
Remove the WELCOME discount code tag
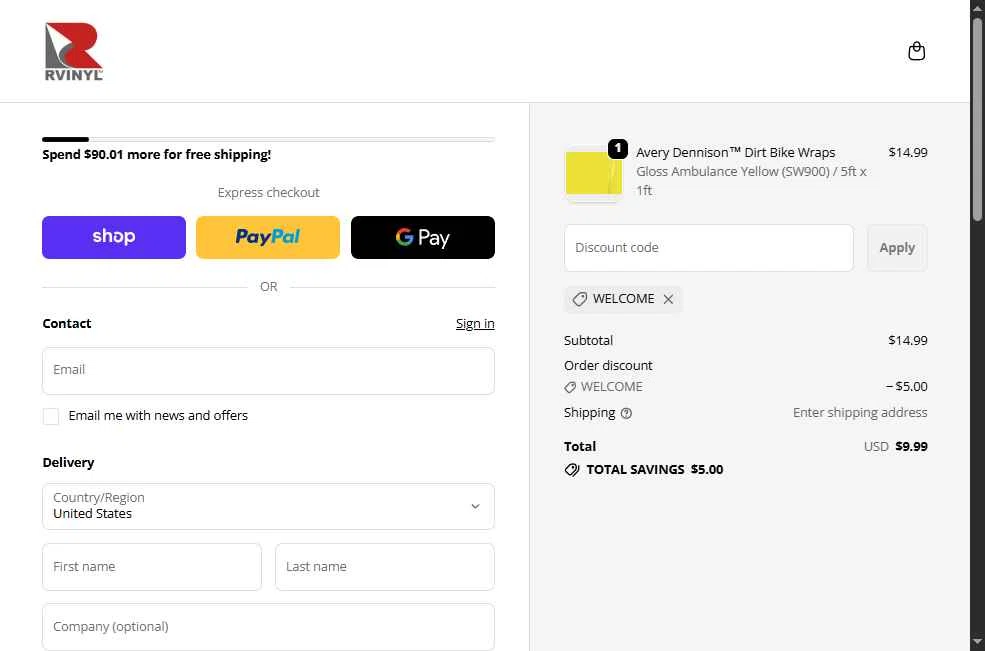[668, 299]
